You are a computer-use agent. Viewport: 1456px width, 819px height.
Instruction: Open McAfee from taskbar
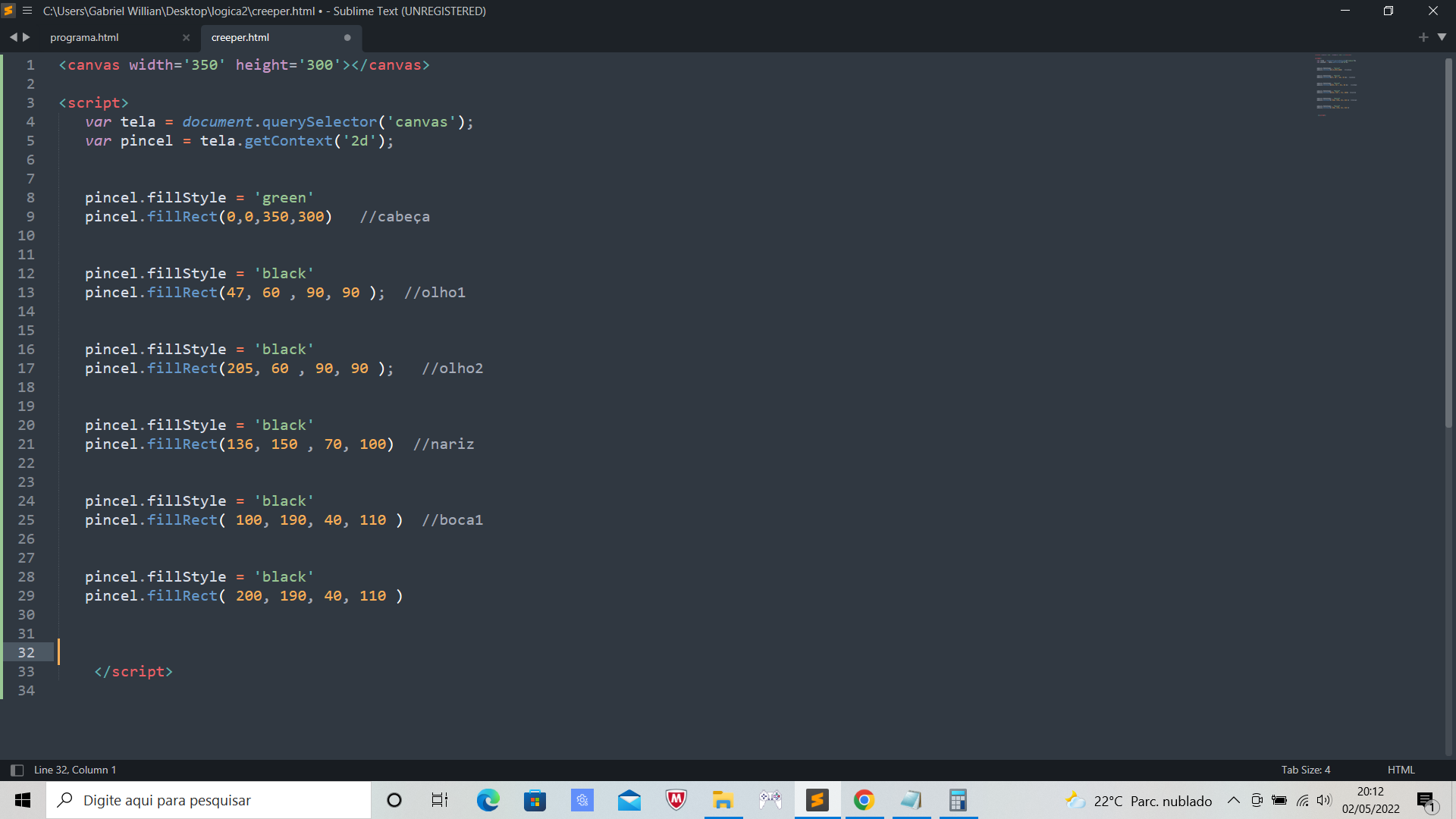pyautogui.click(x=676, y=800)
